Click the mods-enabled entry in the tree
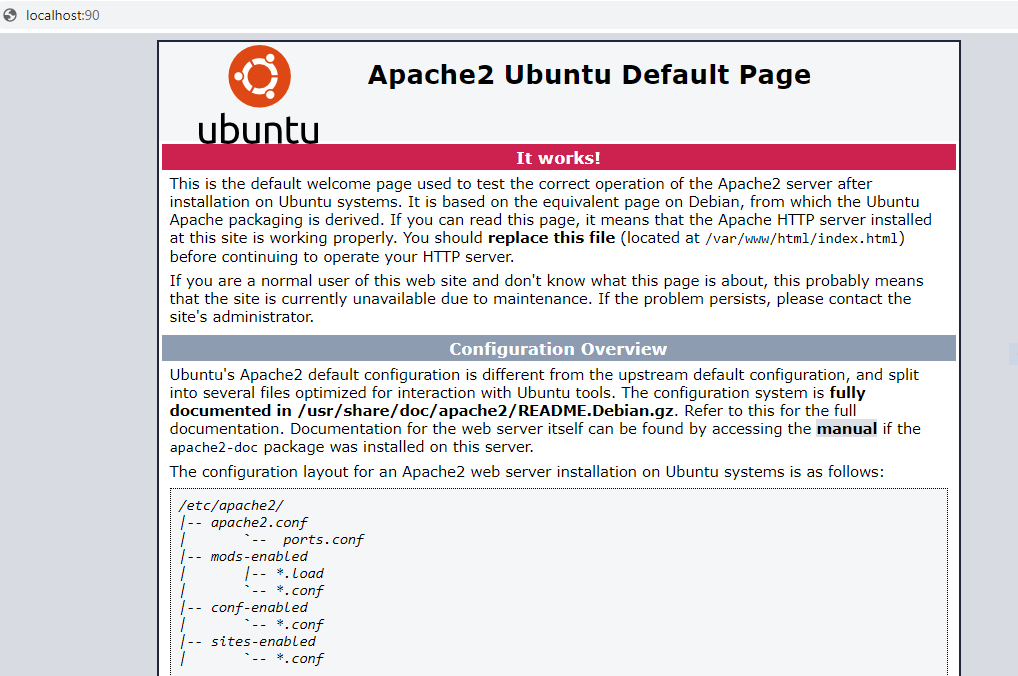 tap(259, 557)
